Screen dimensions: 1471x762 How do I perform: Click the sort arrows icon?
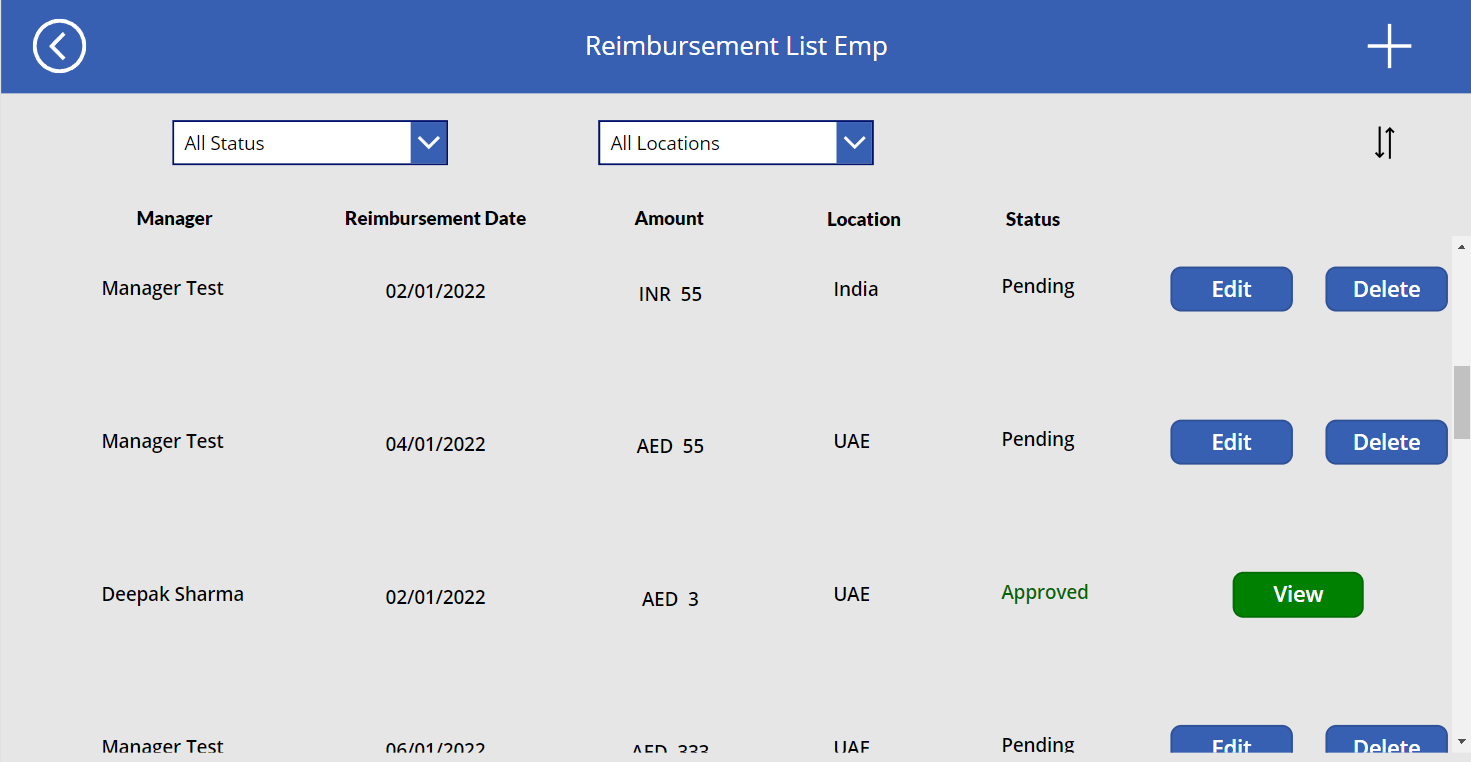coord(1384,143)
